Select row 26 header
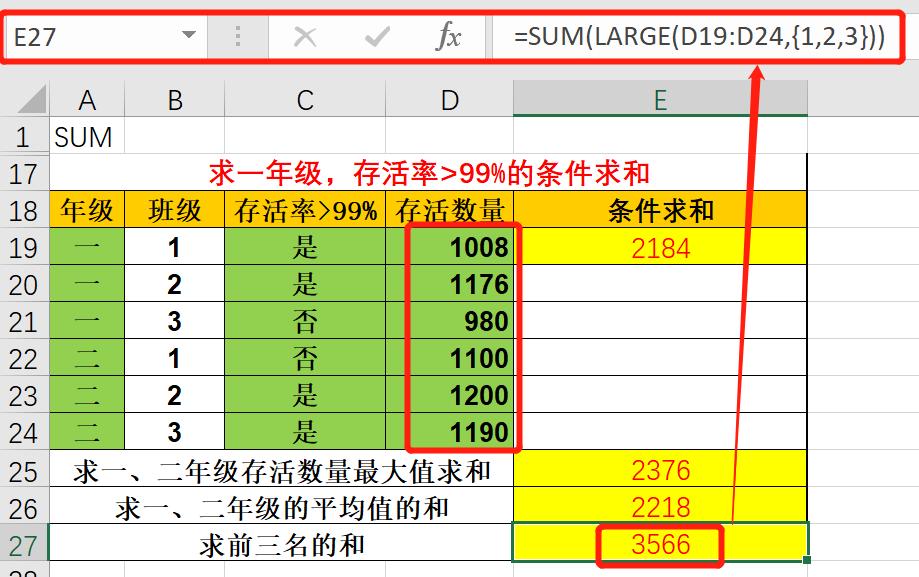The height and width of the screenshot is (577, 919). tap(24, 507)
